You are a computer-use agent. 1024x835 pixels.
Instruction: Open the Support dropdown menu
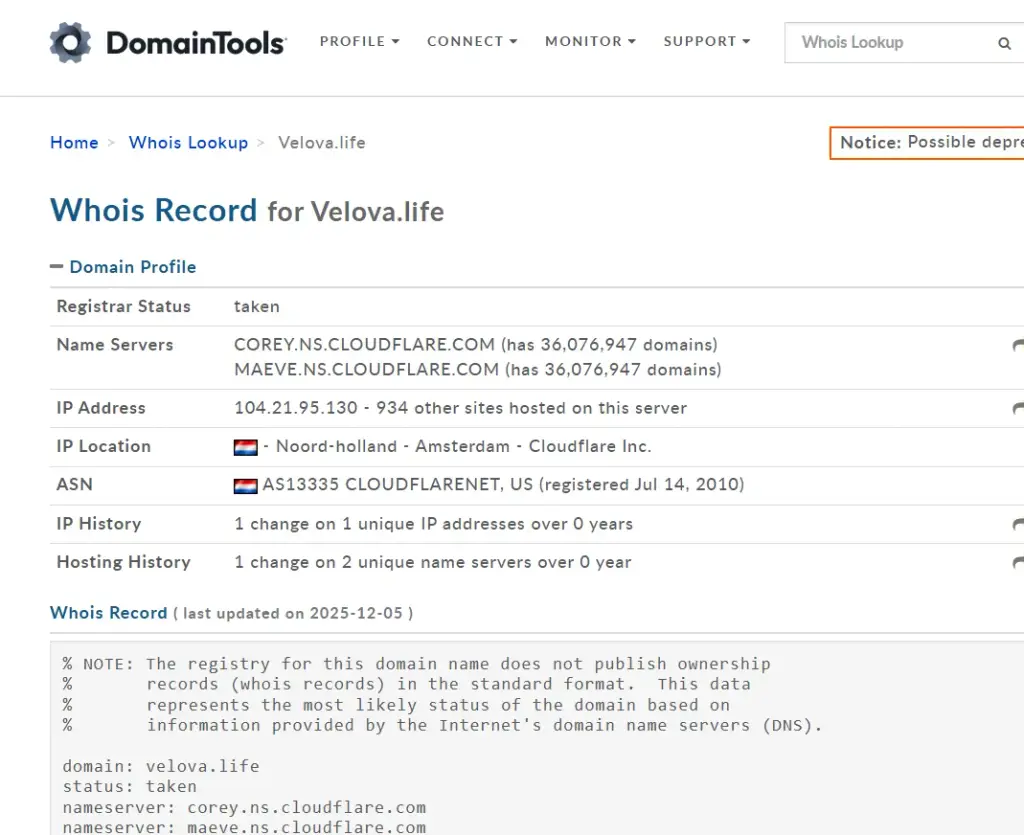(x=707, y=42)
